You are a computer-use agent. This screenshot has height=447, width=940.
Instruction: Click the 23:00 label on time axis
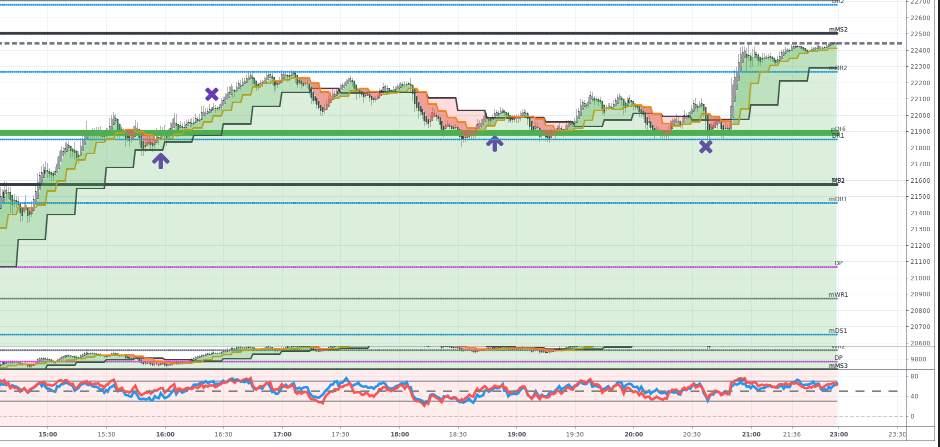coord(838,435)
